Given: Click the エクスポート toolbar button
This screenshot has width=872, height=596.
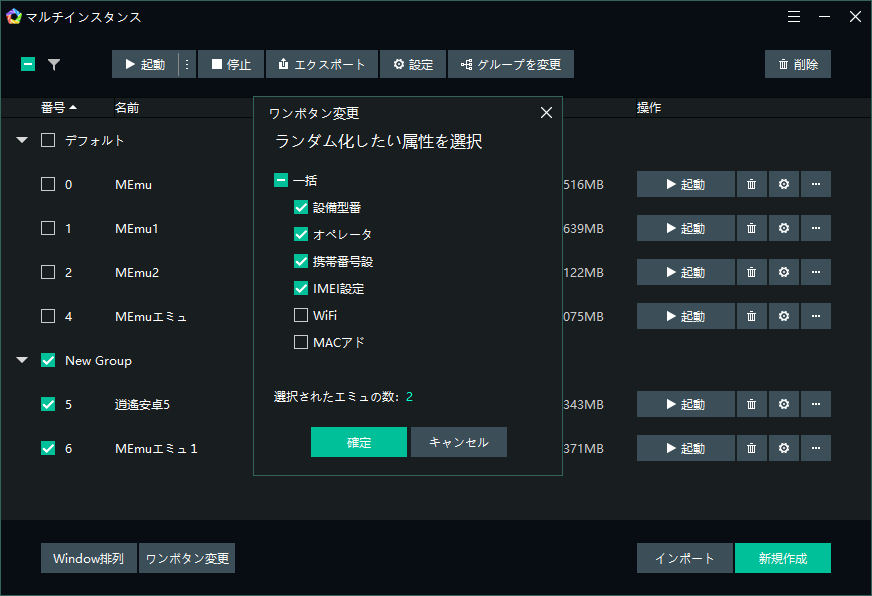Looking at the screenshot, I should [x=322, y=64].
